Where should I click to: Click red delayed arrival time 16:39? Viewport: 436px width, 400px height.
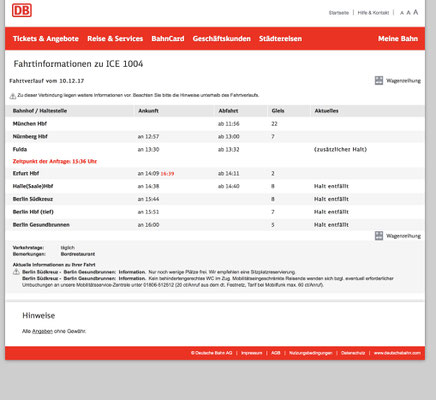point(167,174)
